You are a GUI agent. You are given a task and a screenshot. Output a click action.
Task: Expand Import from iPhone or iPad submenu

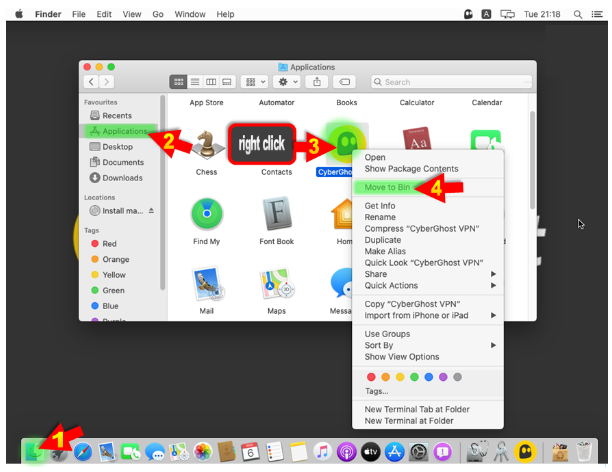(428, 315)
